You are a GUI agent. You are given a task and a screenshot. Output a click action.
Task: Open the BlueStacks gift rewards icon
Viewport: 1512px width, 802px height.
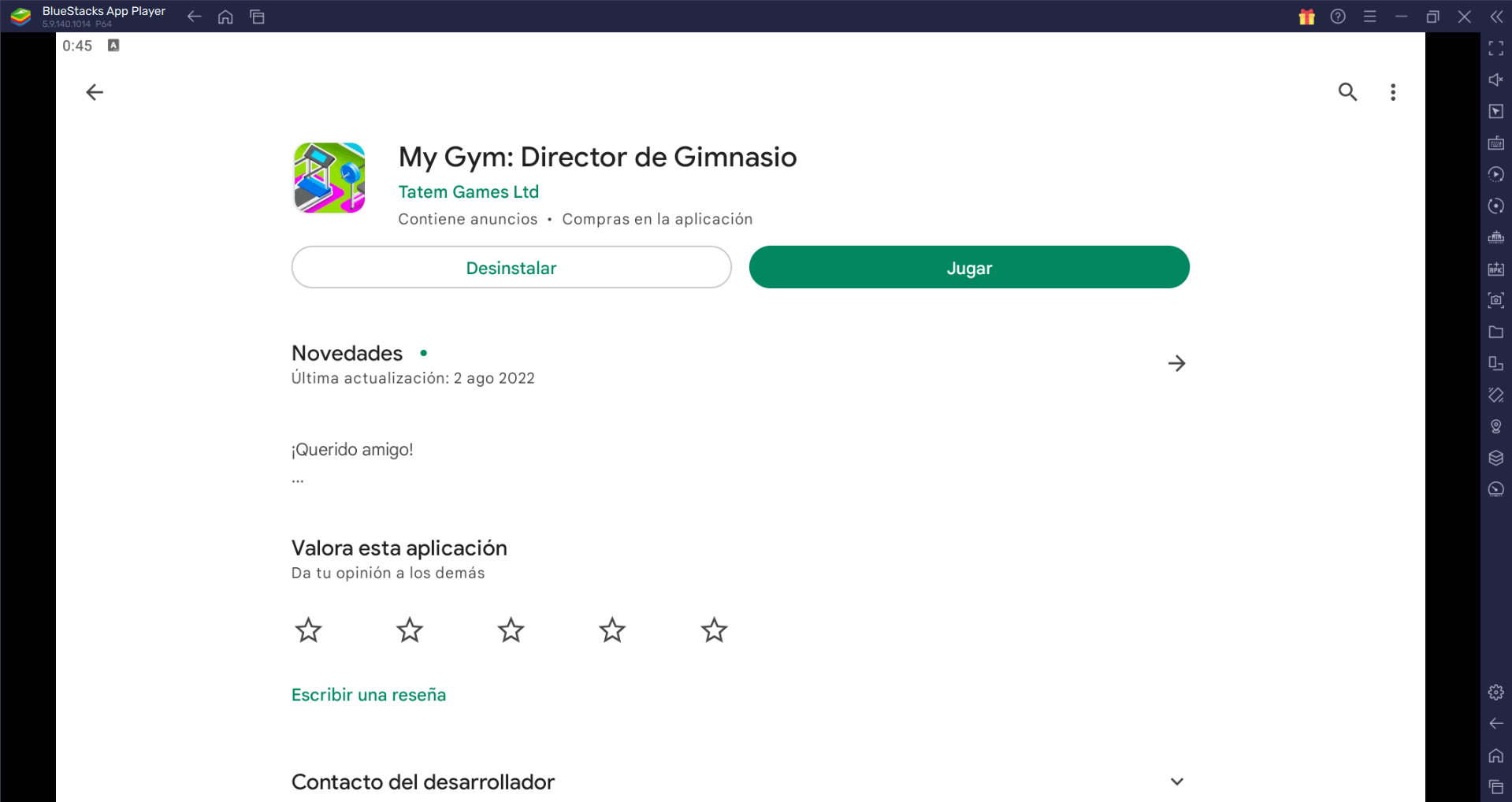point(1306,17)
